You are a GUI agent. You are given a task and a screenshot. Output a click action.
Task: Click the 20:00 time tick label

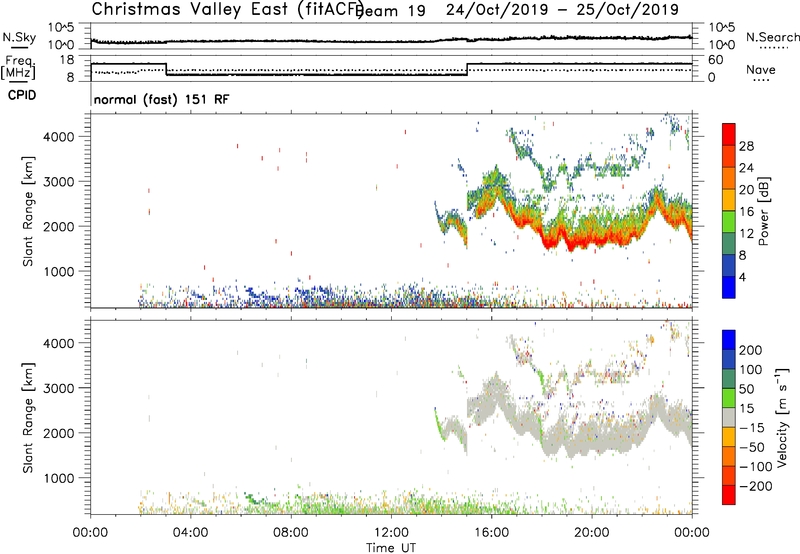(592, 533)
